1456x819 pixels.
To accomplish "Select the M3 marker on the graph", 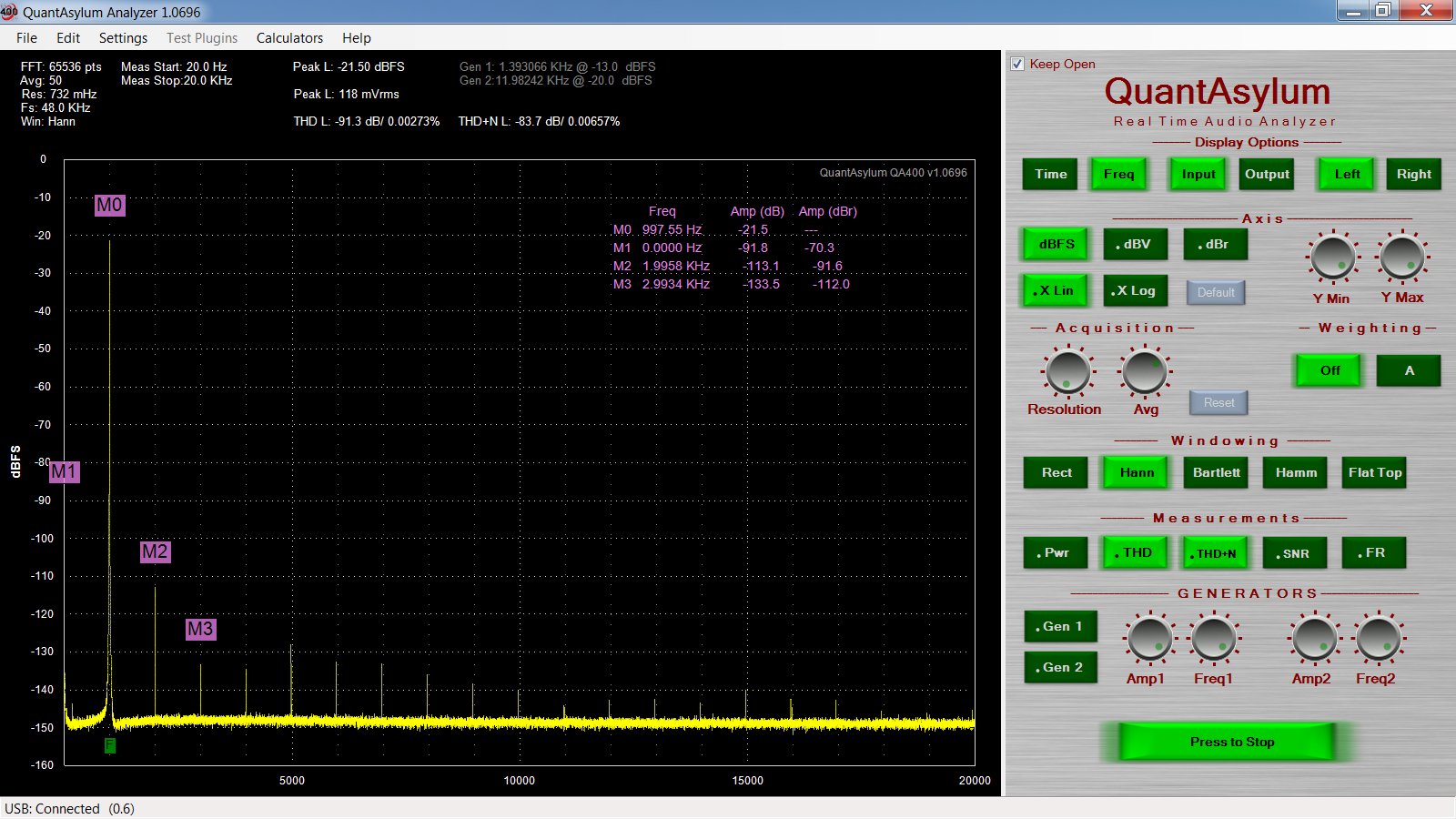I will point(200,629).
